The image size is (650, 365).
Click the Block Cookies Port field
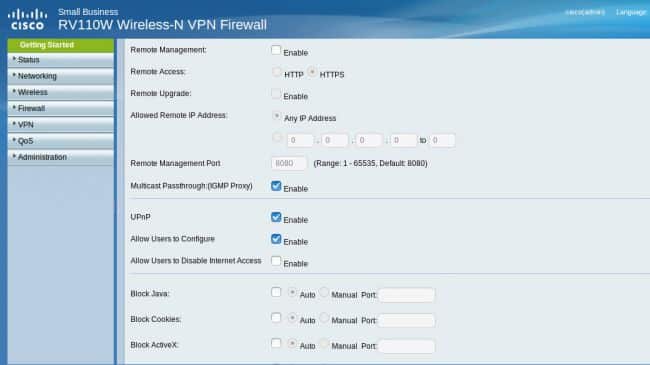click(x=407, y=321)
